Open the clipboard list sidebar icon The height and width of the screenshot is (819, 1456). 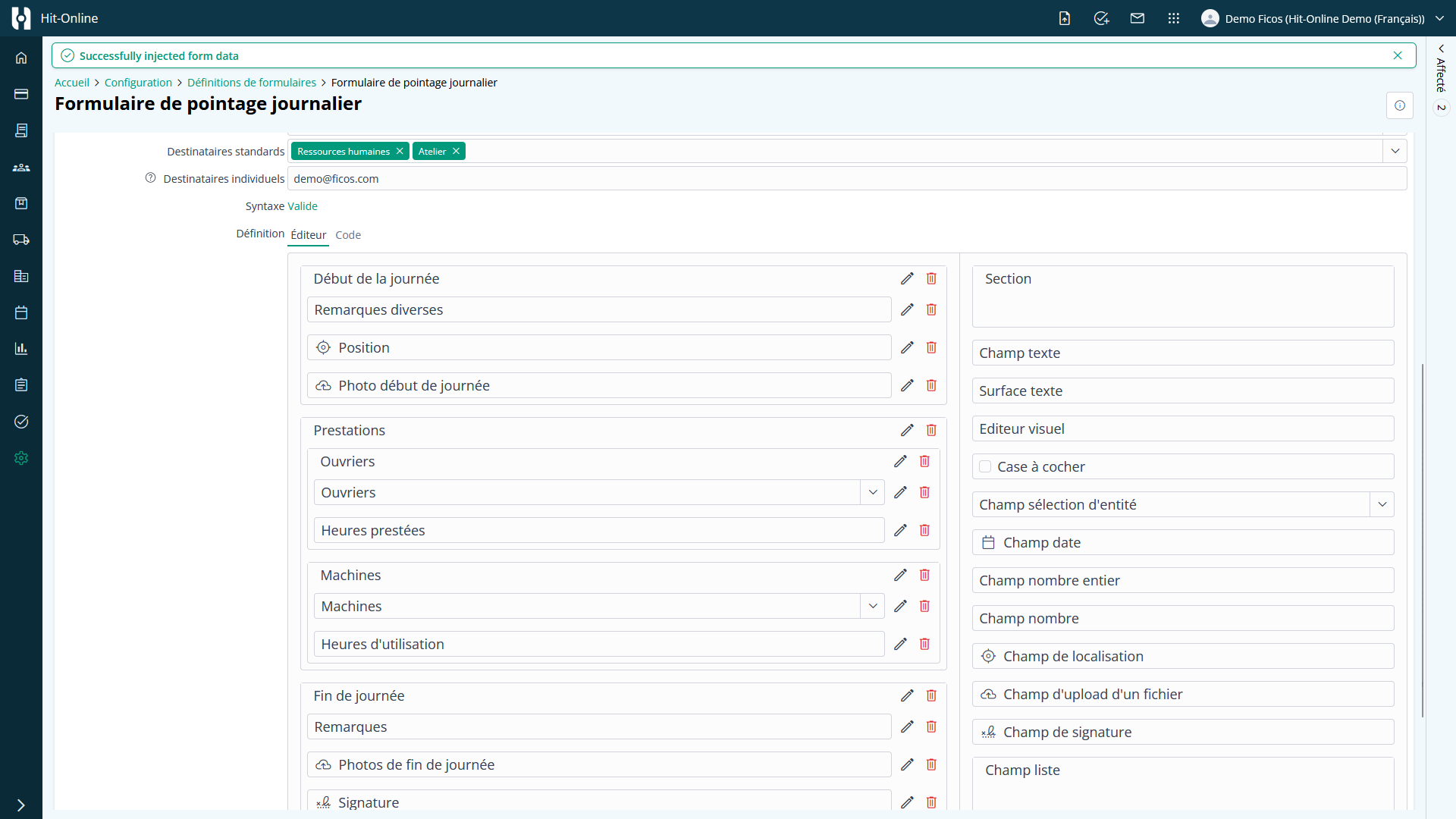click(21, 385)
